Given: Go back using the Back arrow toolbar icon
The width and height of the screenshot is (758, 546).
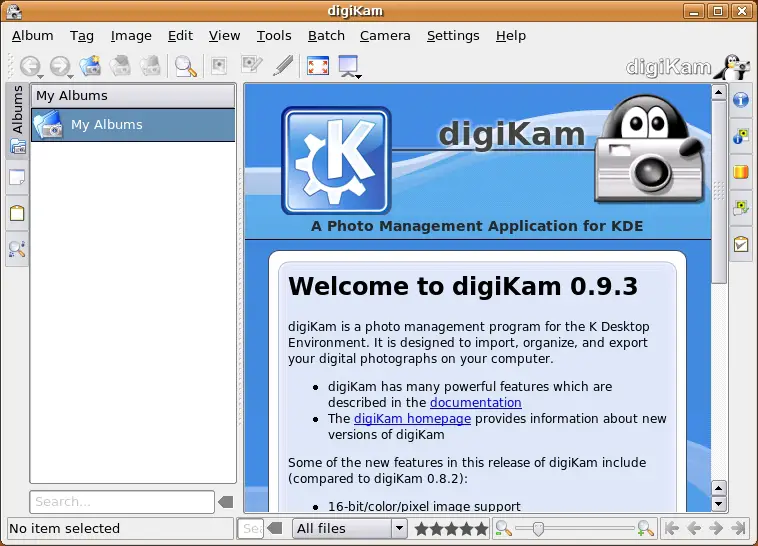Looking at the screenshot, I should pos(29,66).
